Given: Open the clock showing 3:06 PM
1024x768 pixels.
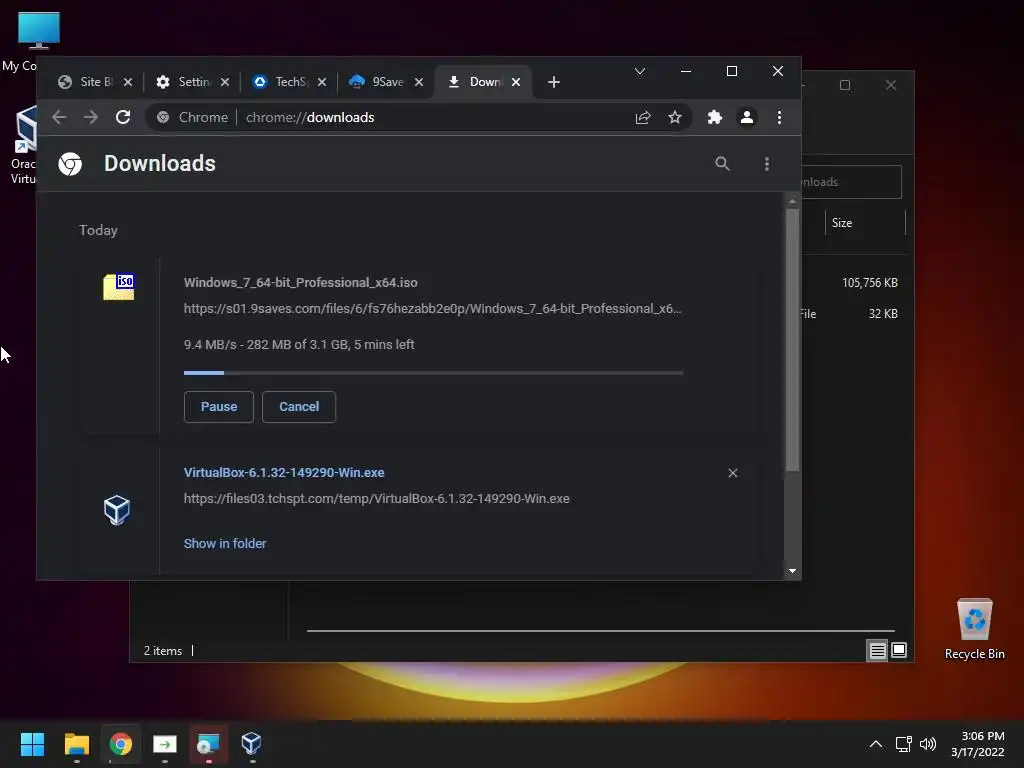Looking at the screenshot, I should (978, 744).
